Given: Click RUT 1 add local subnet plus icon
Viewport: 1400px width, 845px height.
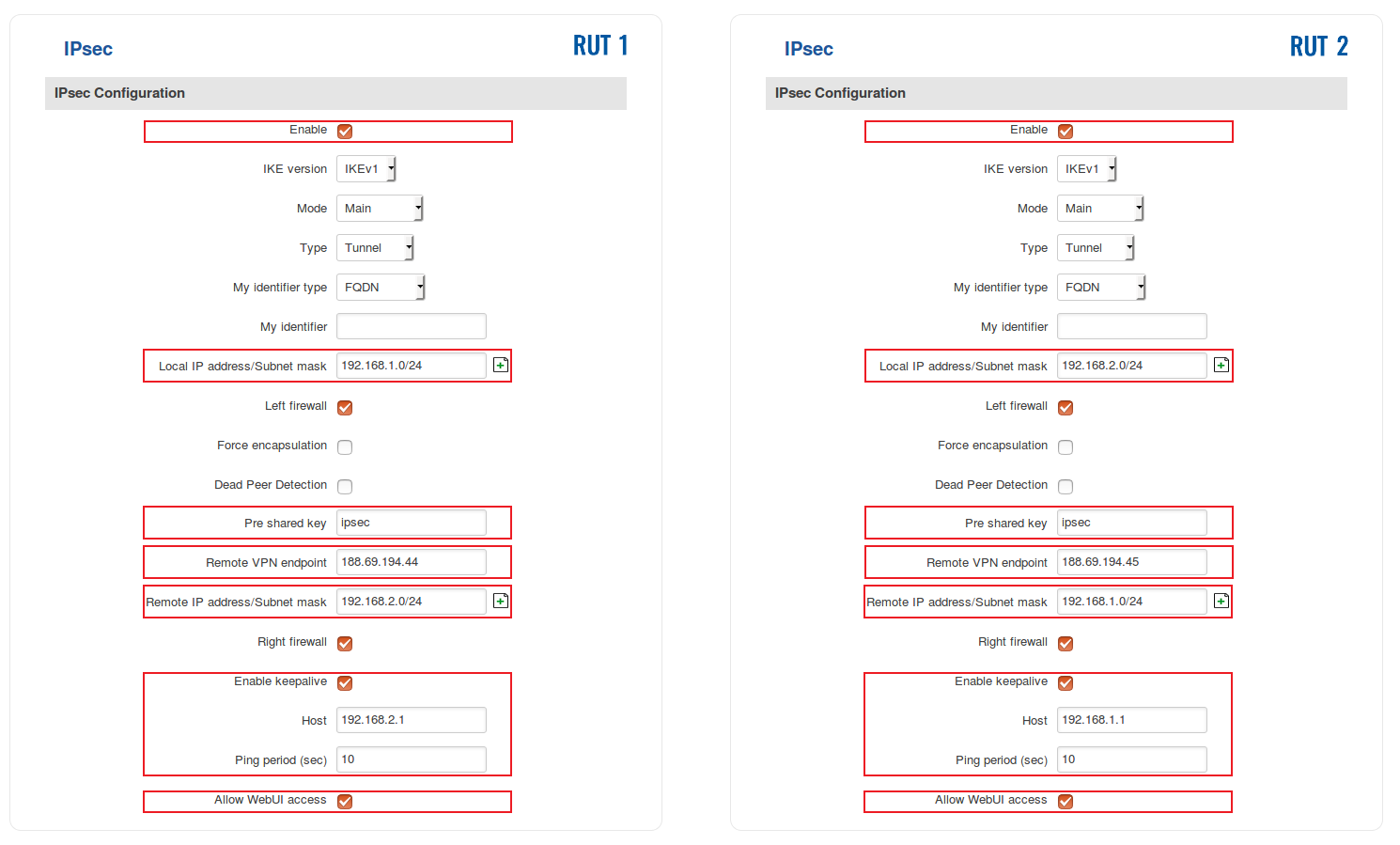Looking at the screenshot, I should tap(501, 365).
